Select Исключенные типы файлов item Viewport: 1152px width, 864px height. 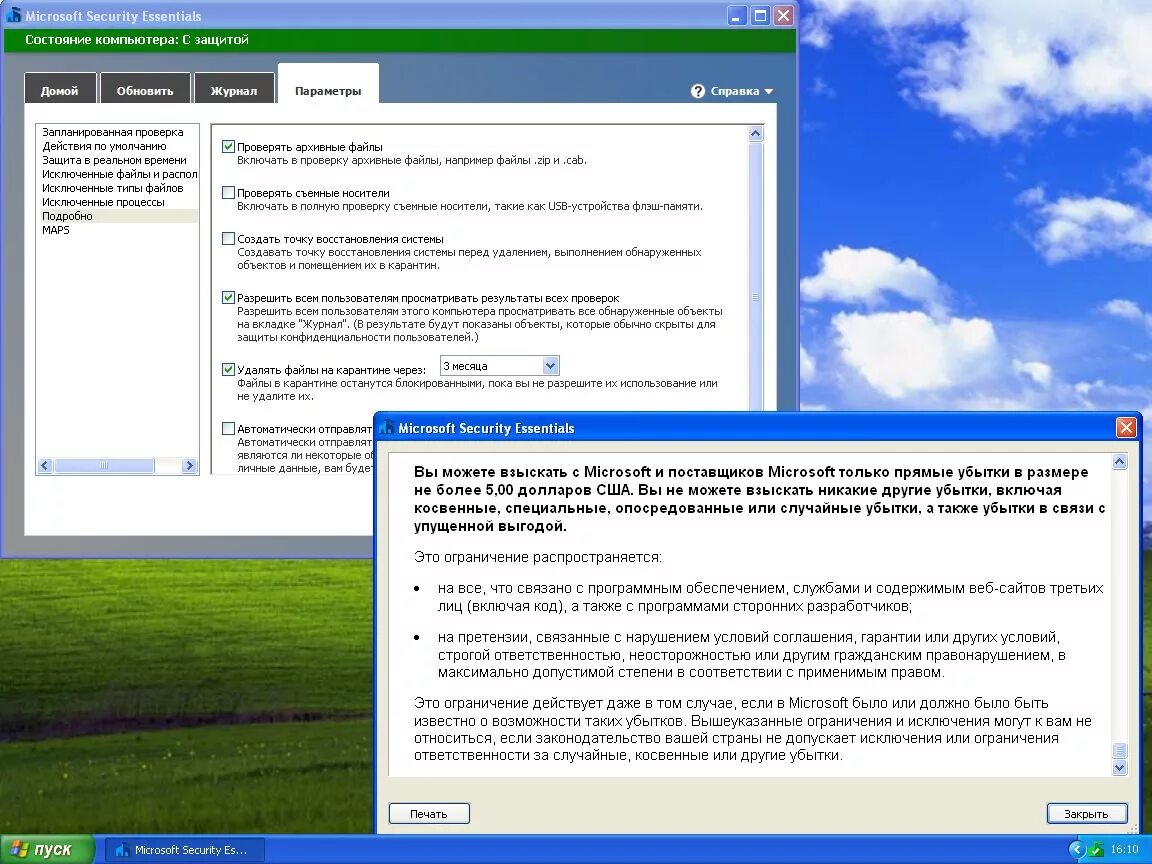tap(112, 188)
